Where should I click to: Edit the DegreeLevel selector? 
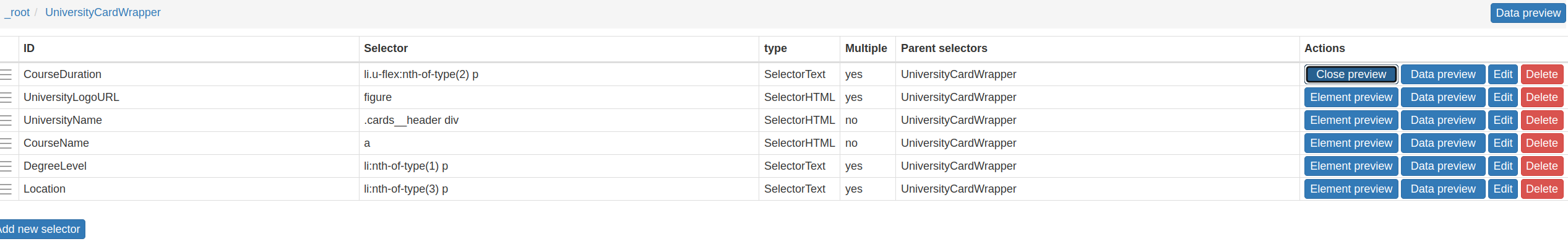1502,166
